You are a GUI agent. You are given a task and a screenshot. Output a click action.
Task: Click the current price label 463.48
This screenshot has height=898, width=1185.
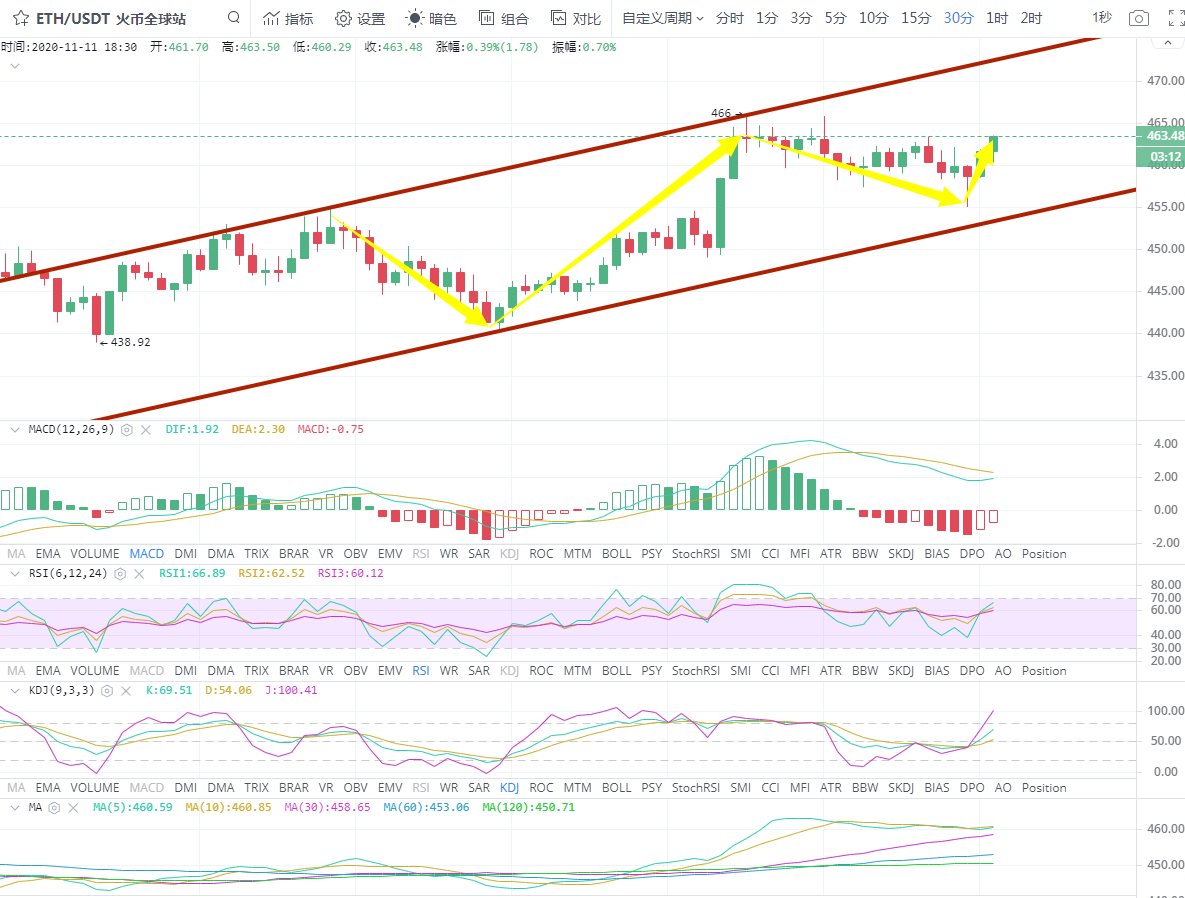(x=1160, y=136)
